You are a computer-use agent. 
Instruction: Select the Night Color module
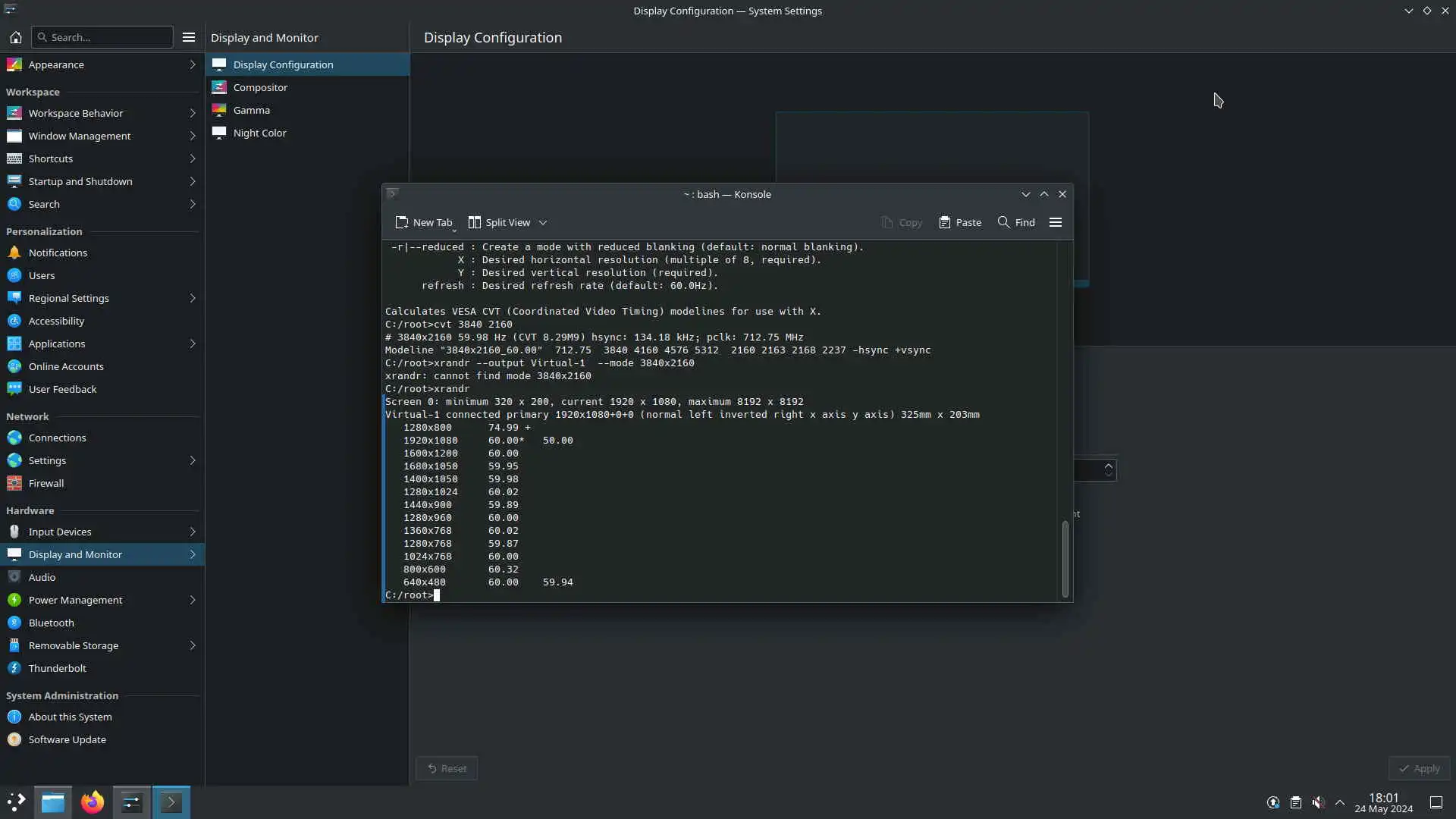coord(259,133)
